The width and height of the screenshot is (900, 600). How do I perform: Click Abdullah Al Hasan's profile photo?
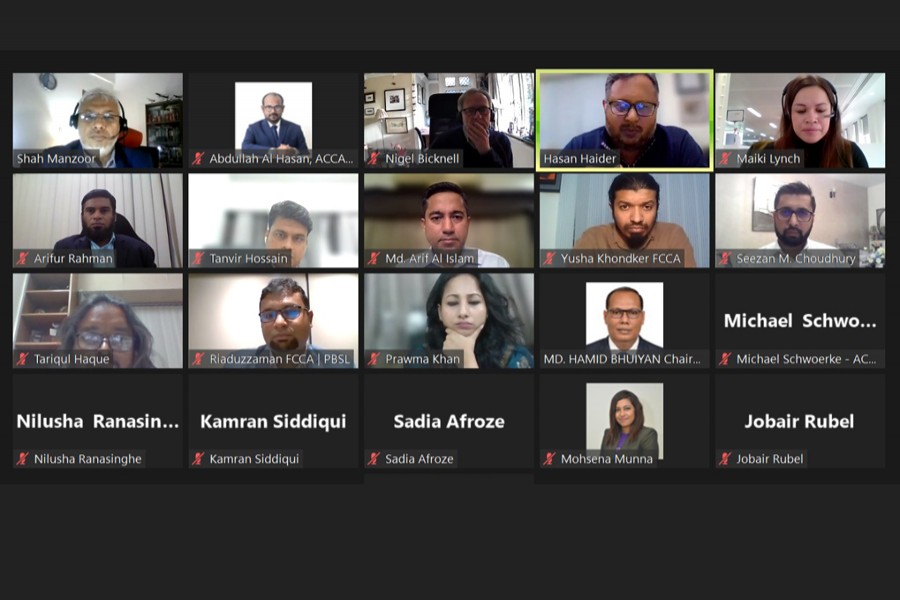coord(273,116)
